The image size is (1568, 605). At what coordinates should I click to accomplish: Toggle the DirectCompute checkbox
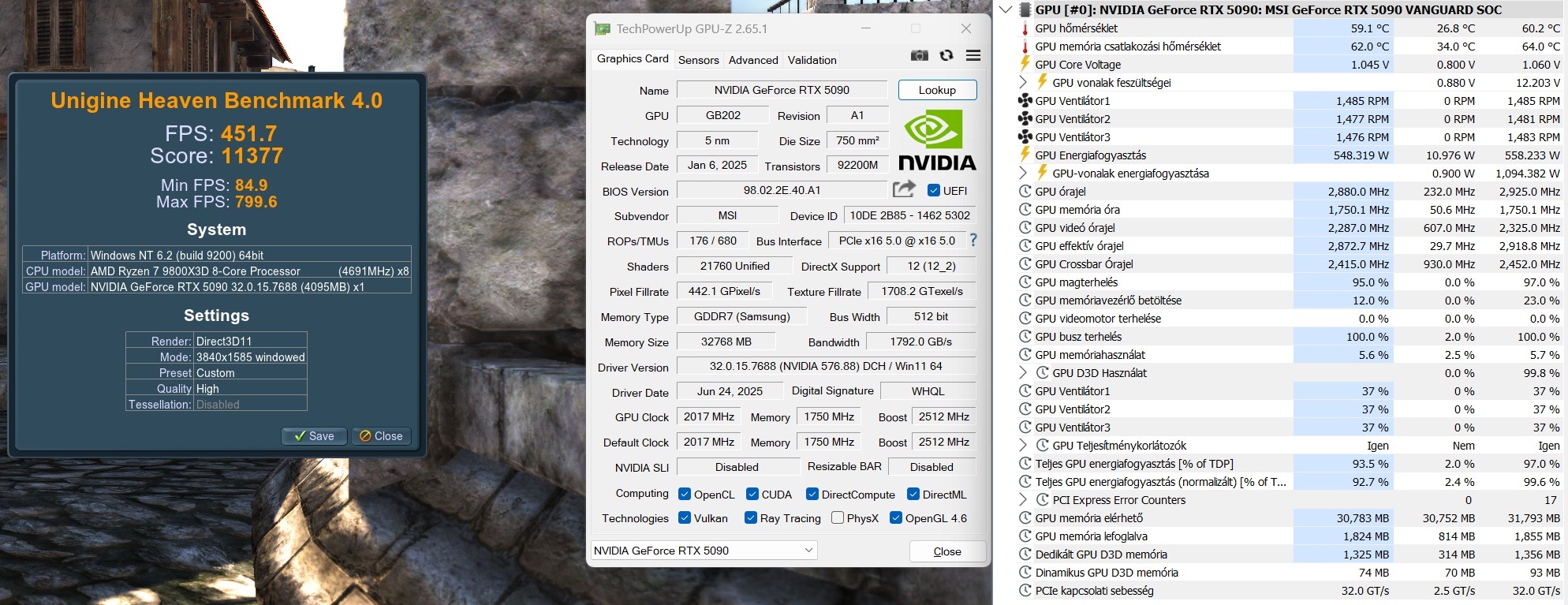click(812, 494)
